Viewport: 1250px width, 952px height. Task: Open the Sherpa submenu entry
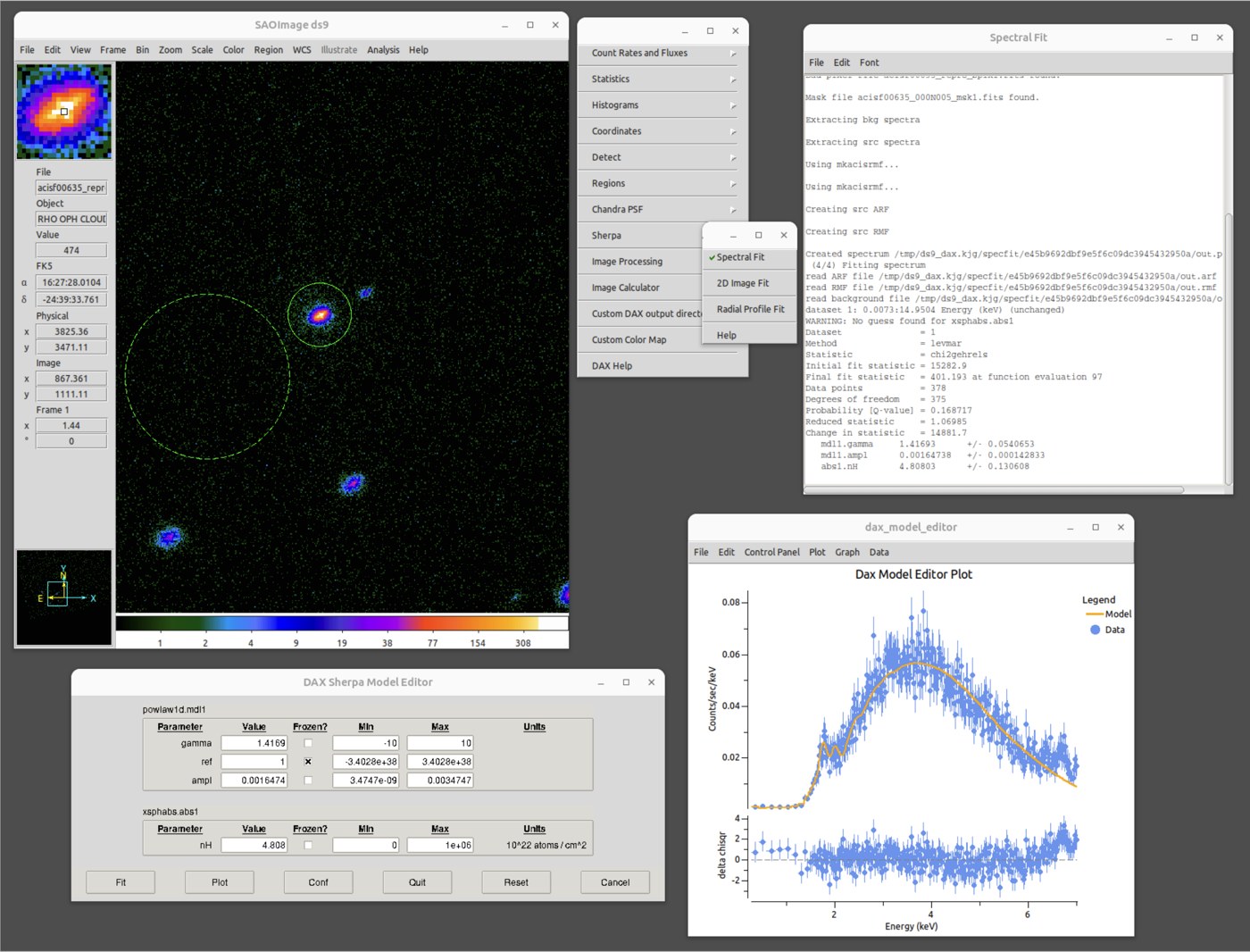(640, 236)
